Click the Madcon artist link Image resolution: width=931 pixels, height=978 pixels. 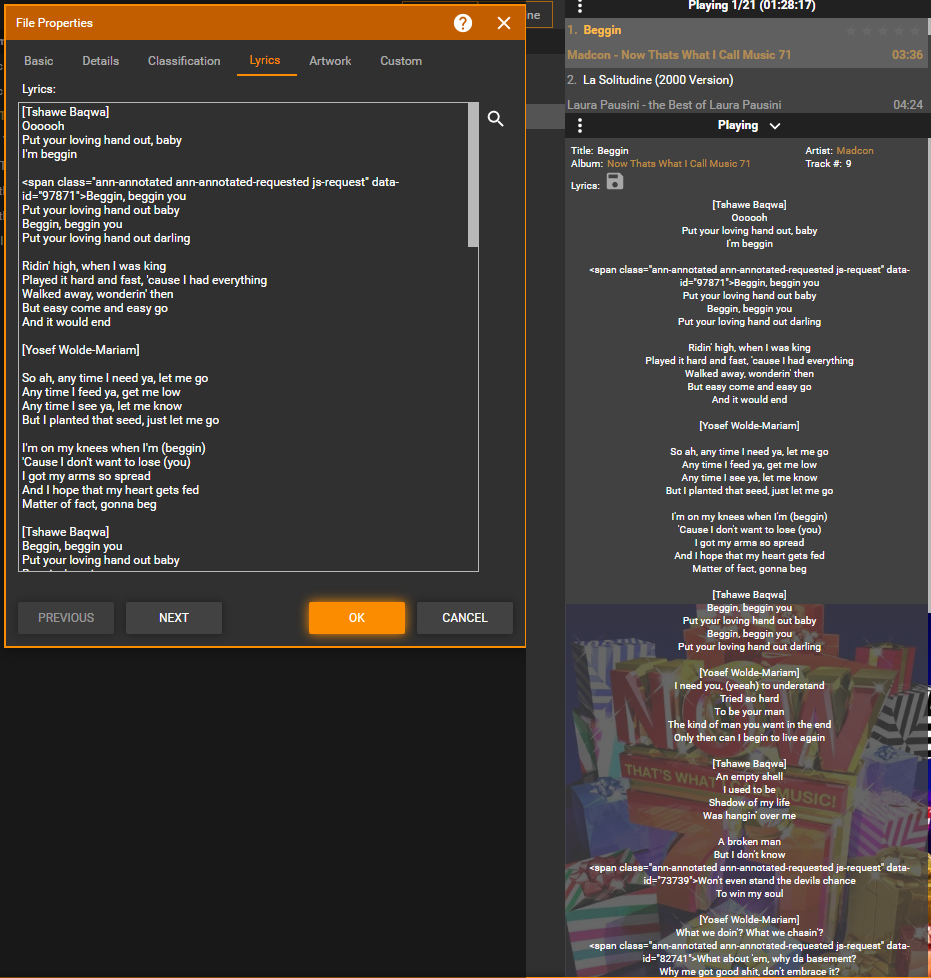click(x=855, y=151)
